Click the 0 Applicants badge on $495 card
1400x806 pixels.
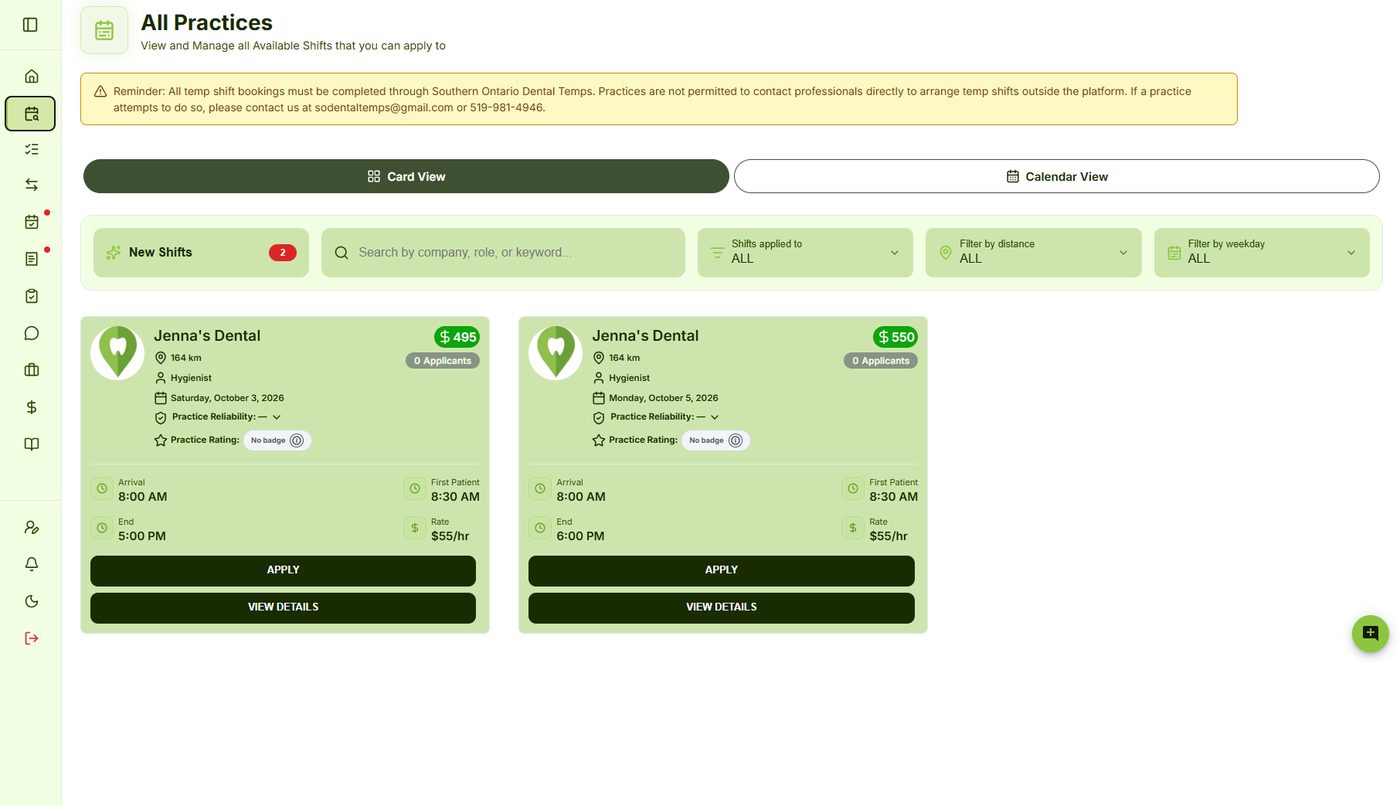(x=443, y=361)
